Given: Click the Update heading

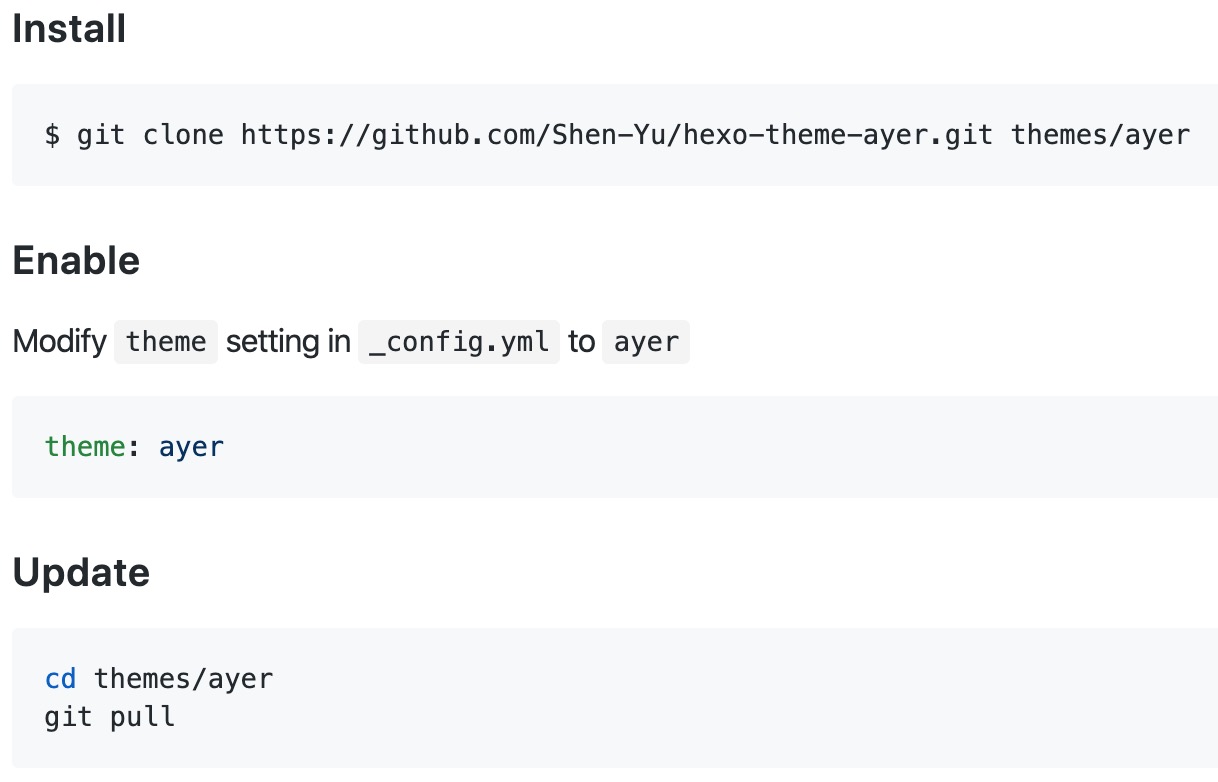Looking at the screenshot, I should (81, 573).
